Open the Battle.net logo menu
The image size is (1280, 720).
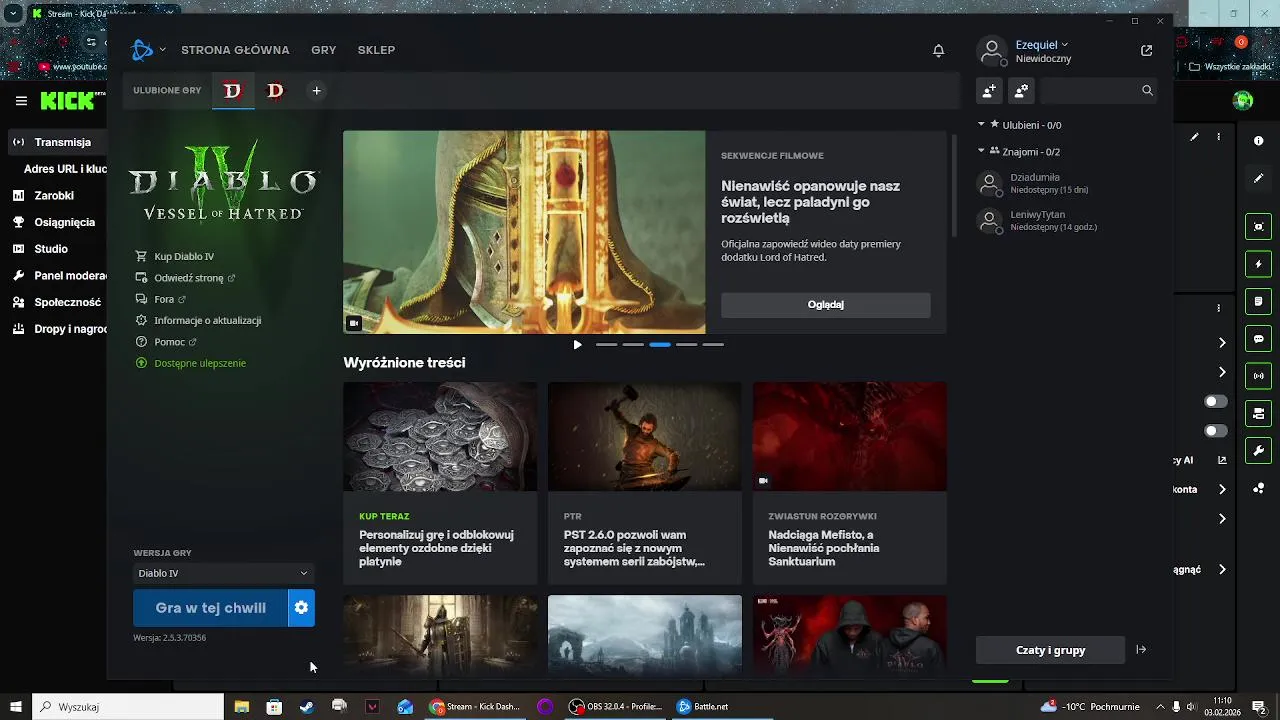(148, 50)
